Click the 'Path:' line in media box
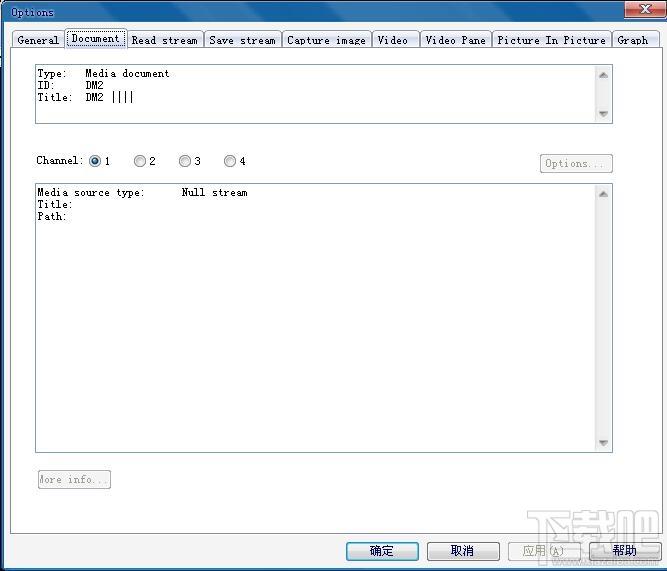Viewport: 667px width, 571px height. click(52, 217)
